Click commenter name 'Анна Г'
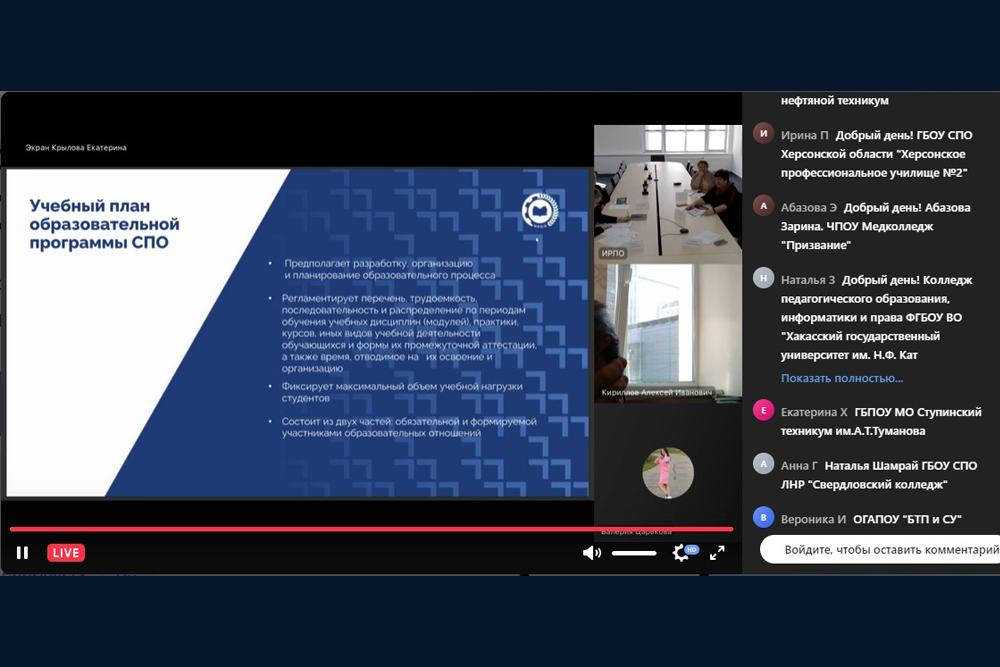 (798, 466)
